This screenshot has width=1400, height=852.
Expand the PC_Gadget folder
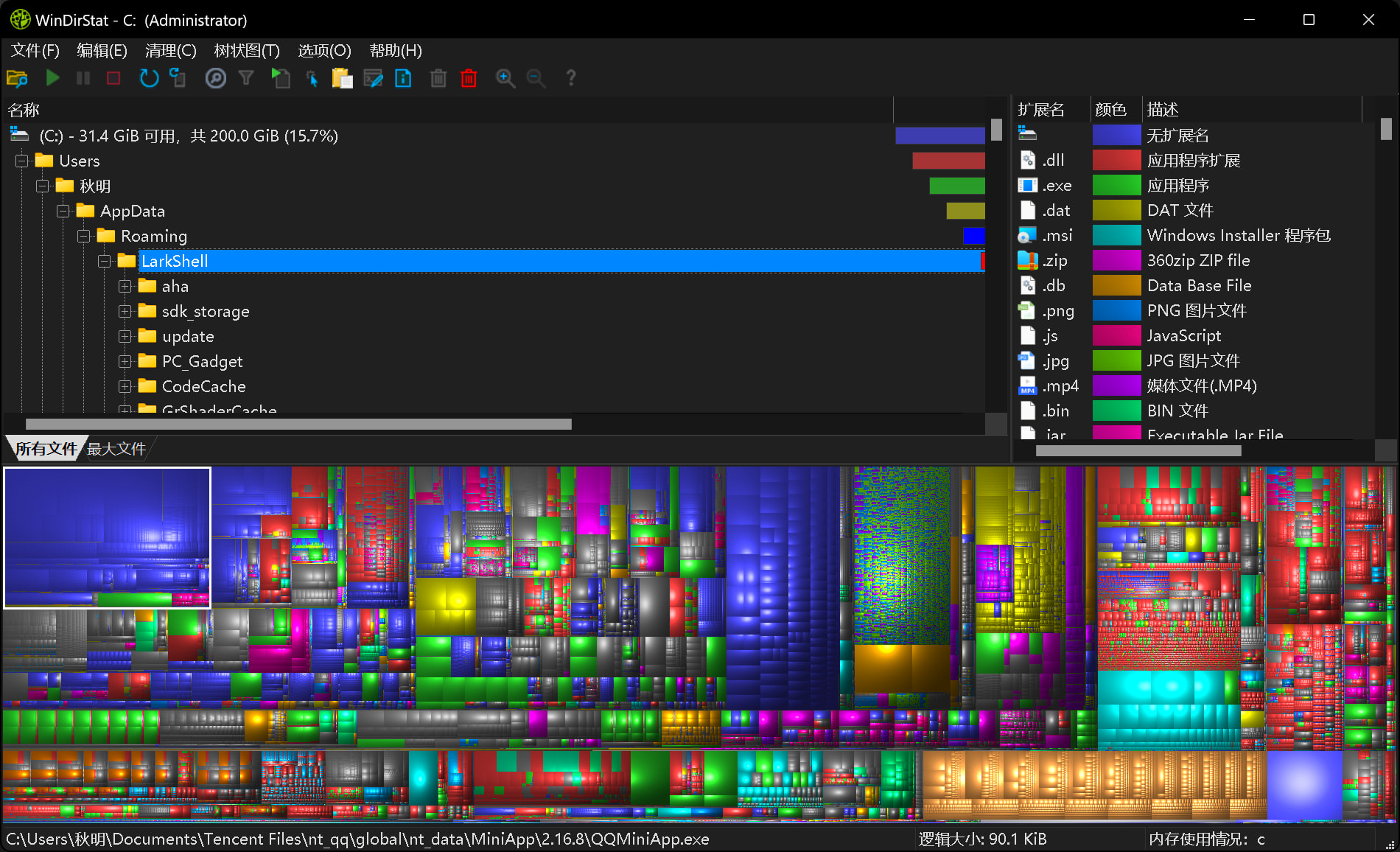pos(125,362)
